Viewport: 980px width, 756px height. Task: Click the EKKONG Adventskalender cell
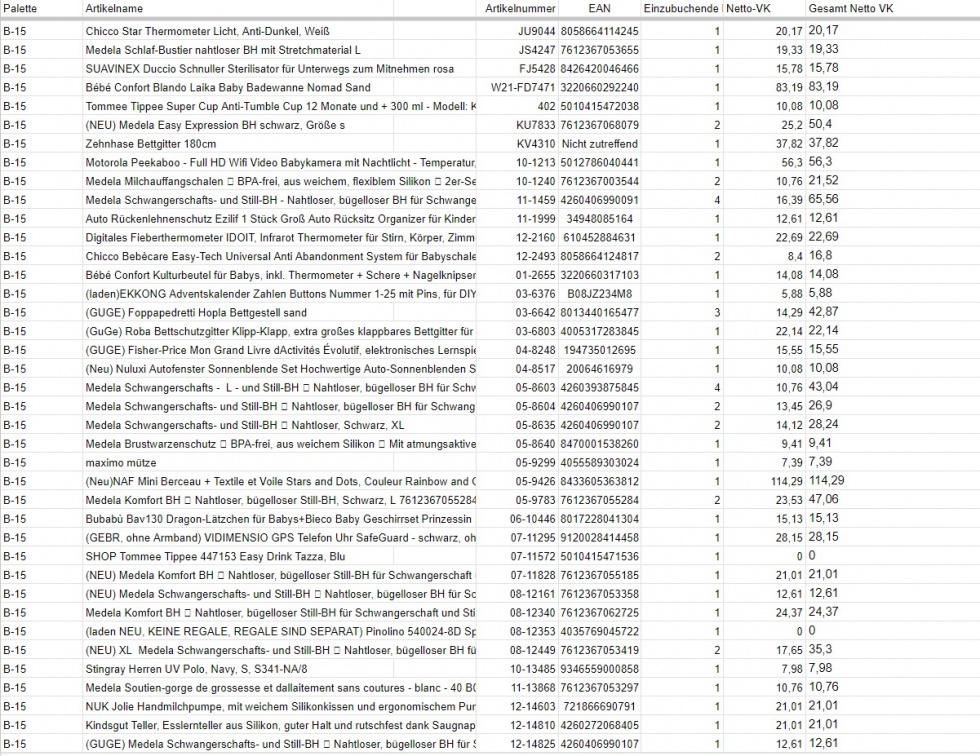click(281, 294)
